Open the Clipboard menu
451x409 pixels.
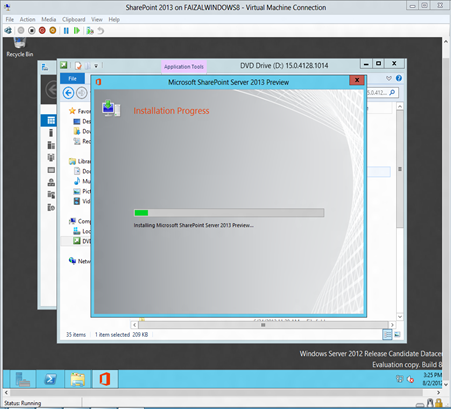tap(74, 19)
